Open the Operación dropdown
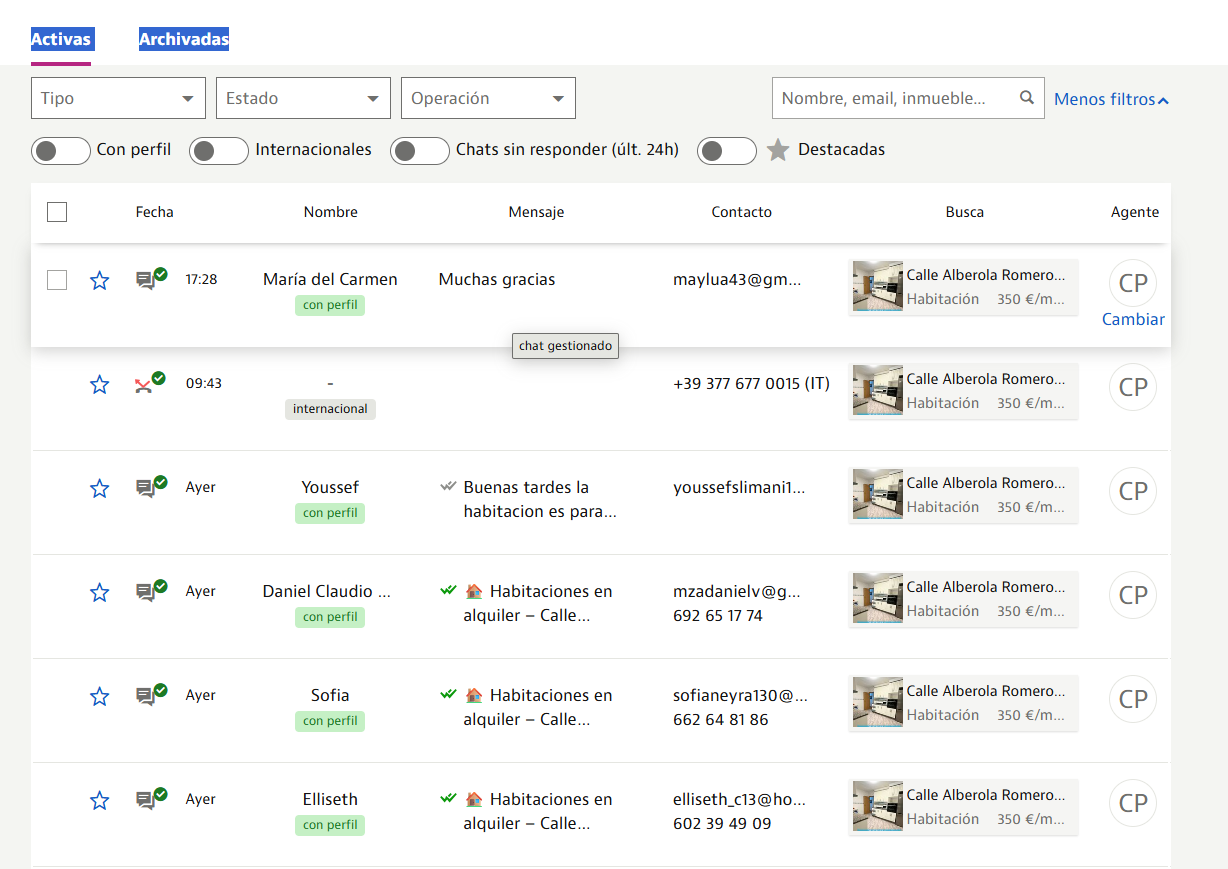 coord(488,98)
